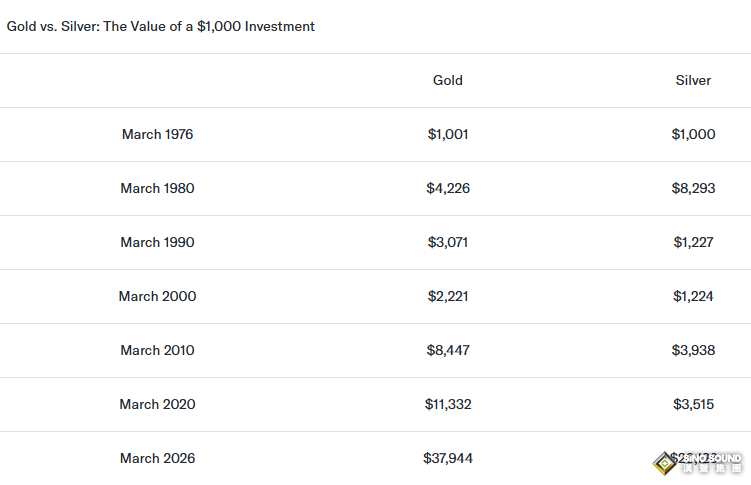
Task: Click the $8,293 silver value
Action: (693, 188)
